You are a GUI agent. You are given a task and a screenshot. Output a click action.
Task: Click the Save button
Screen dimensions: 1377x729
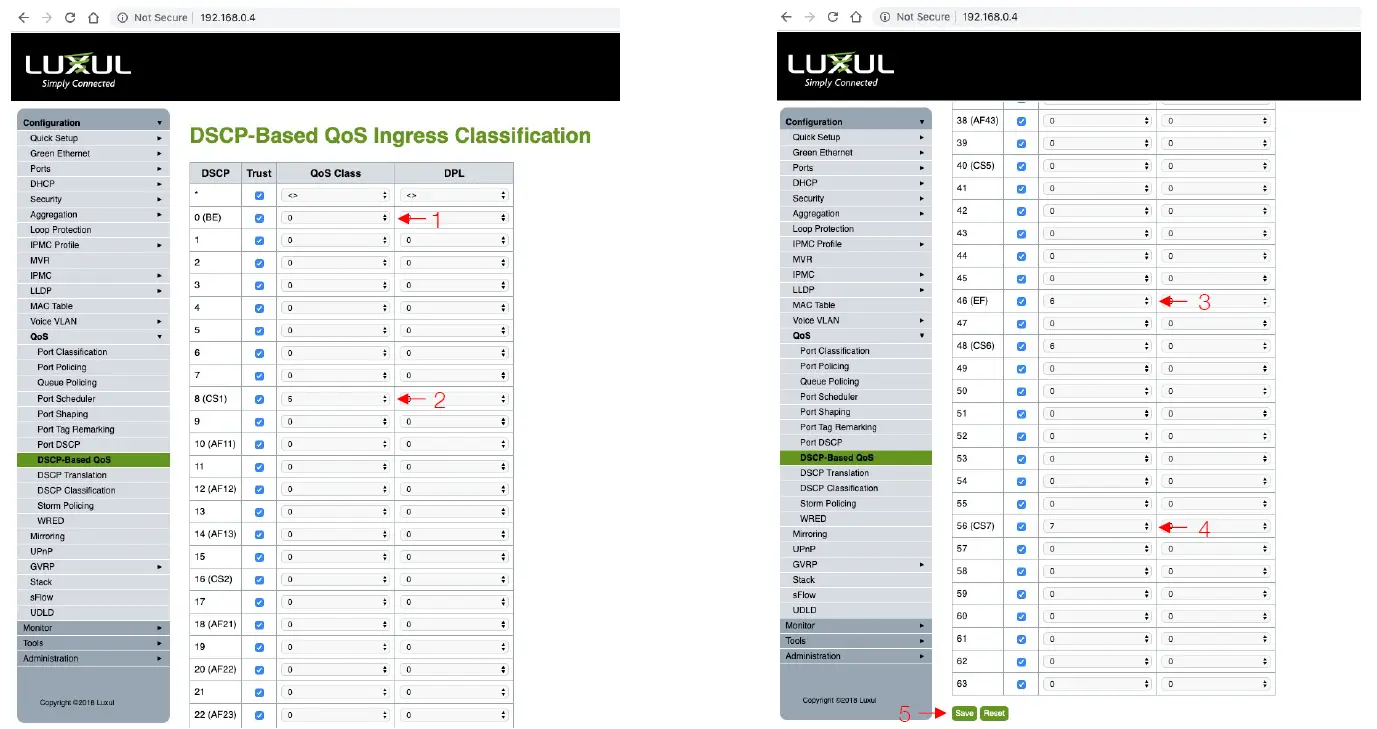pyautogui.click(x=963, y=713)
